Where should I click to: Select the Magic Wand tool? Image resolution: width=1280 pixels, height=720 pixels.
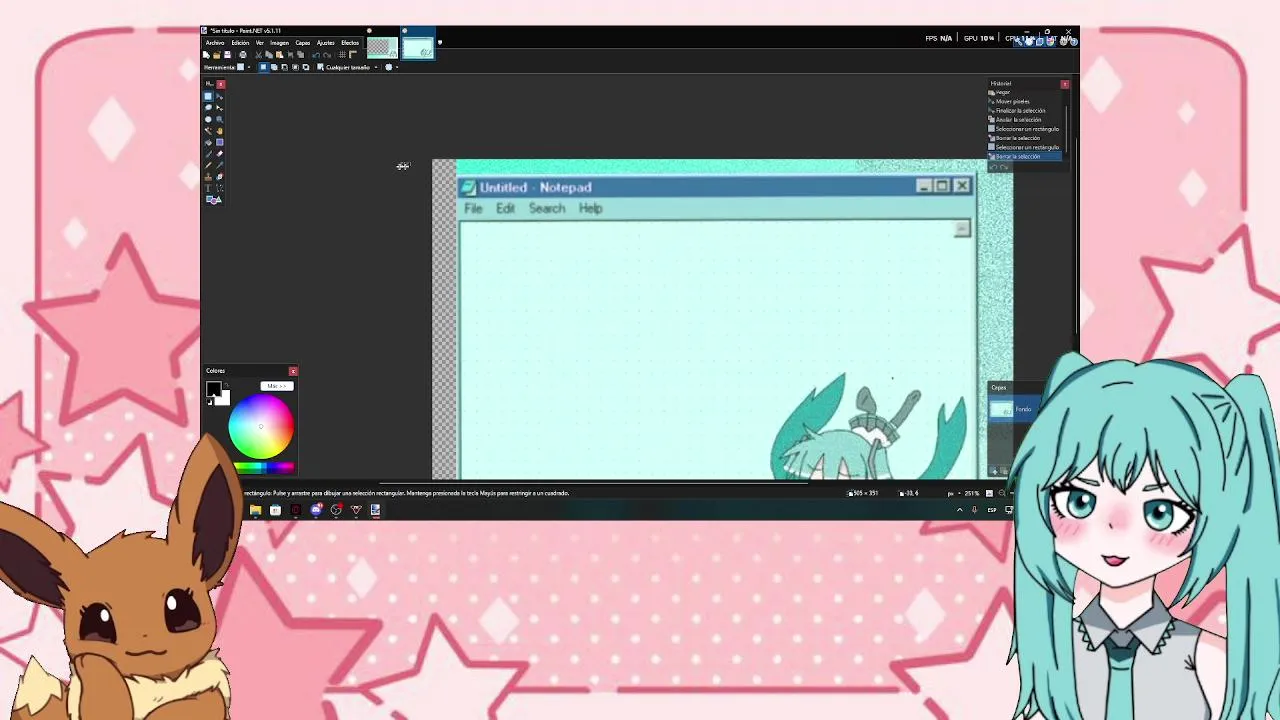pos(208,131)
